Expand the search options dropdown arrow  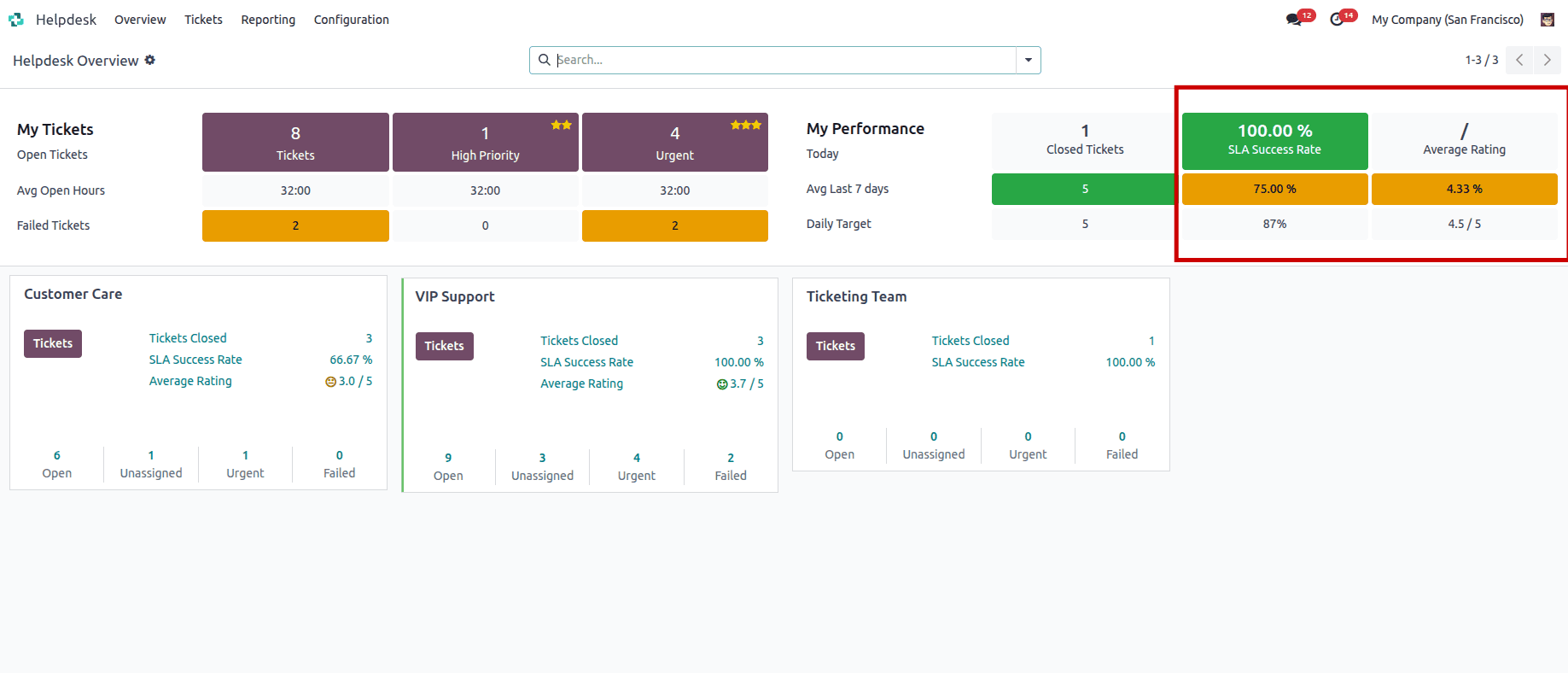pyautogui.click(x=1029, y=60)
